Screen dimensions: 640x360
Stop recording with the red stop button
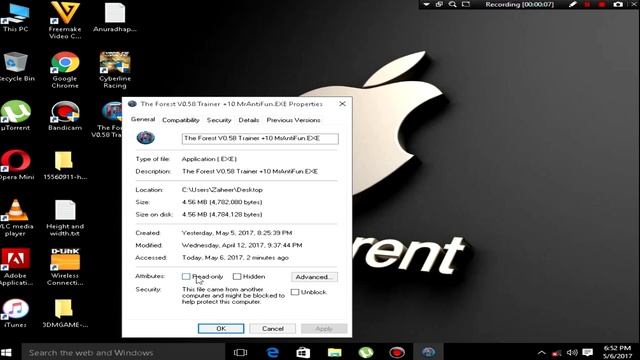point(602,4)
